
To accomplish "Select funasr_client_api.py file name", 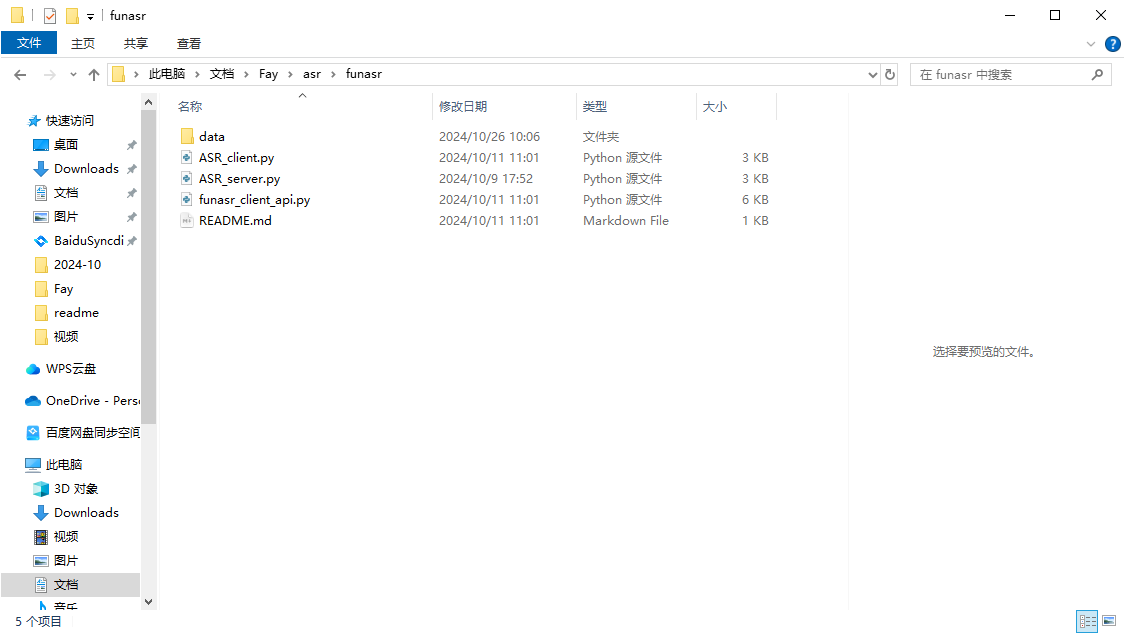I will pyautogui.click(x=254, y=199).
